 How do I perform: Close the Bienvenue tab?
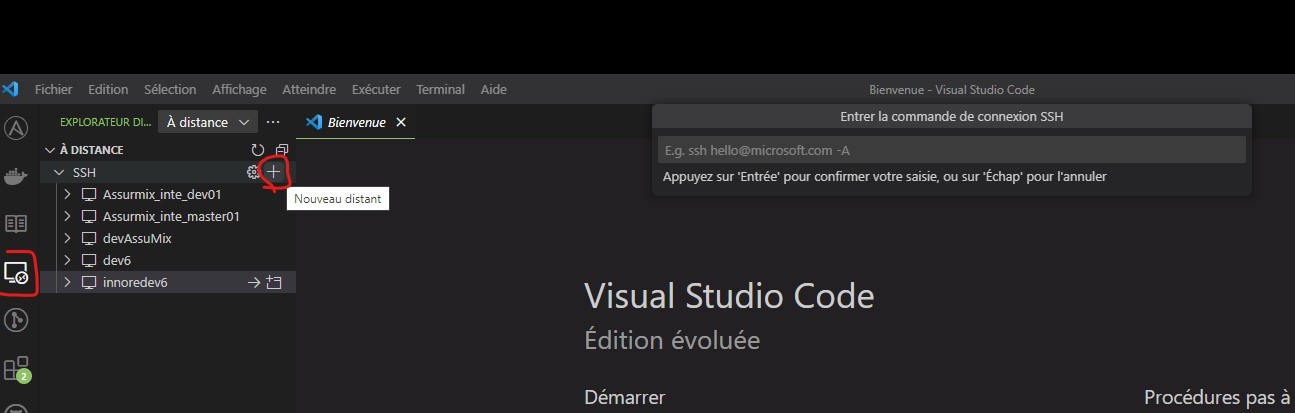click(401, 122)
